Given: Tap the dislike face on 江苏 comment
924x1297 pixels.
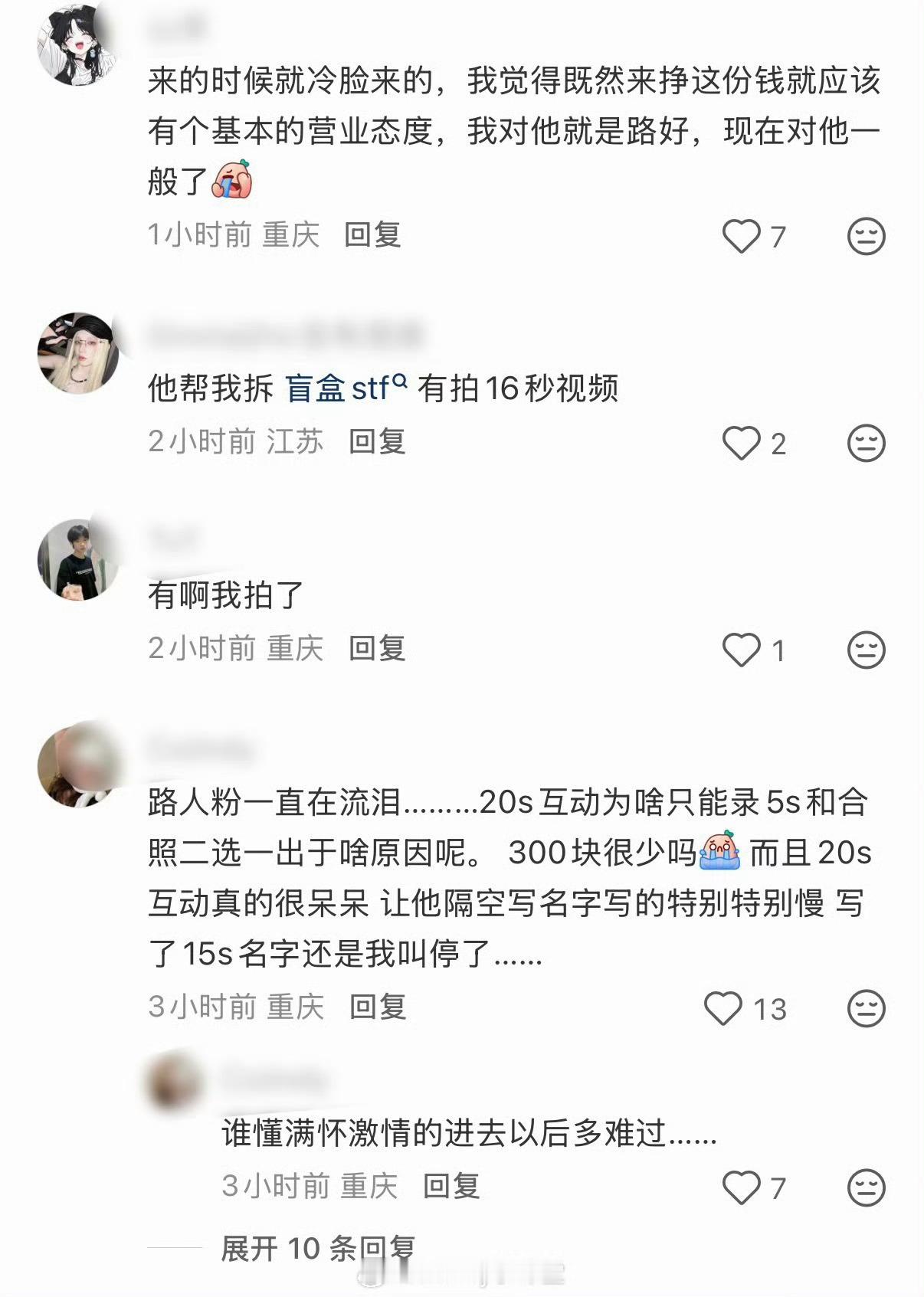Looking at the screenshot, I should coord(867,443).
